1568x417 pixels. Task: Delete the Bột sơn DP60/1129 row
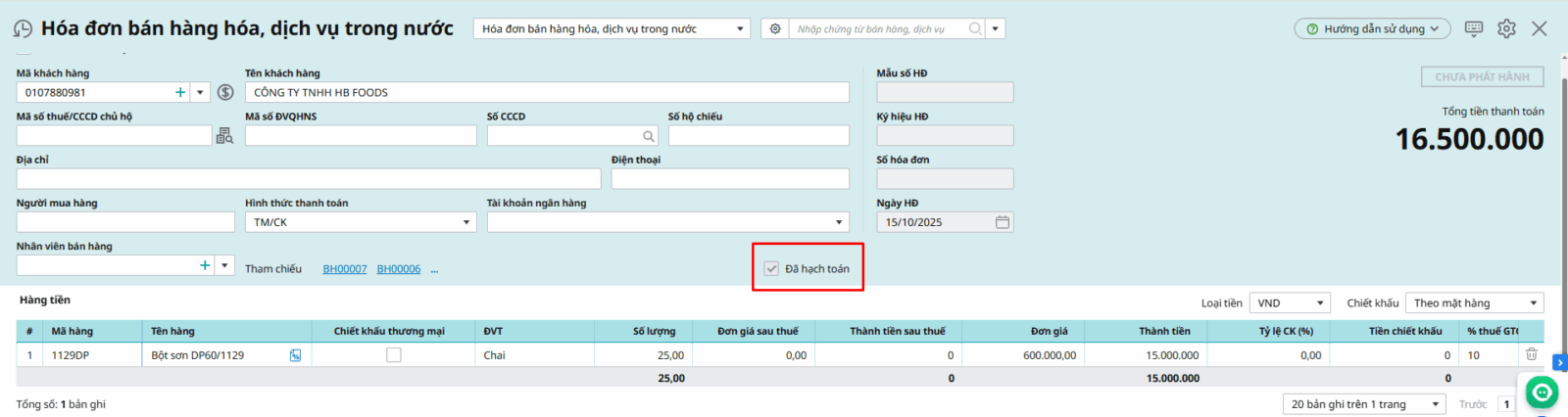tap(1531, 354)
